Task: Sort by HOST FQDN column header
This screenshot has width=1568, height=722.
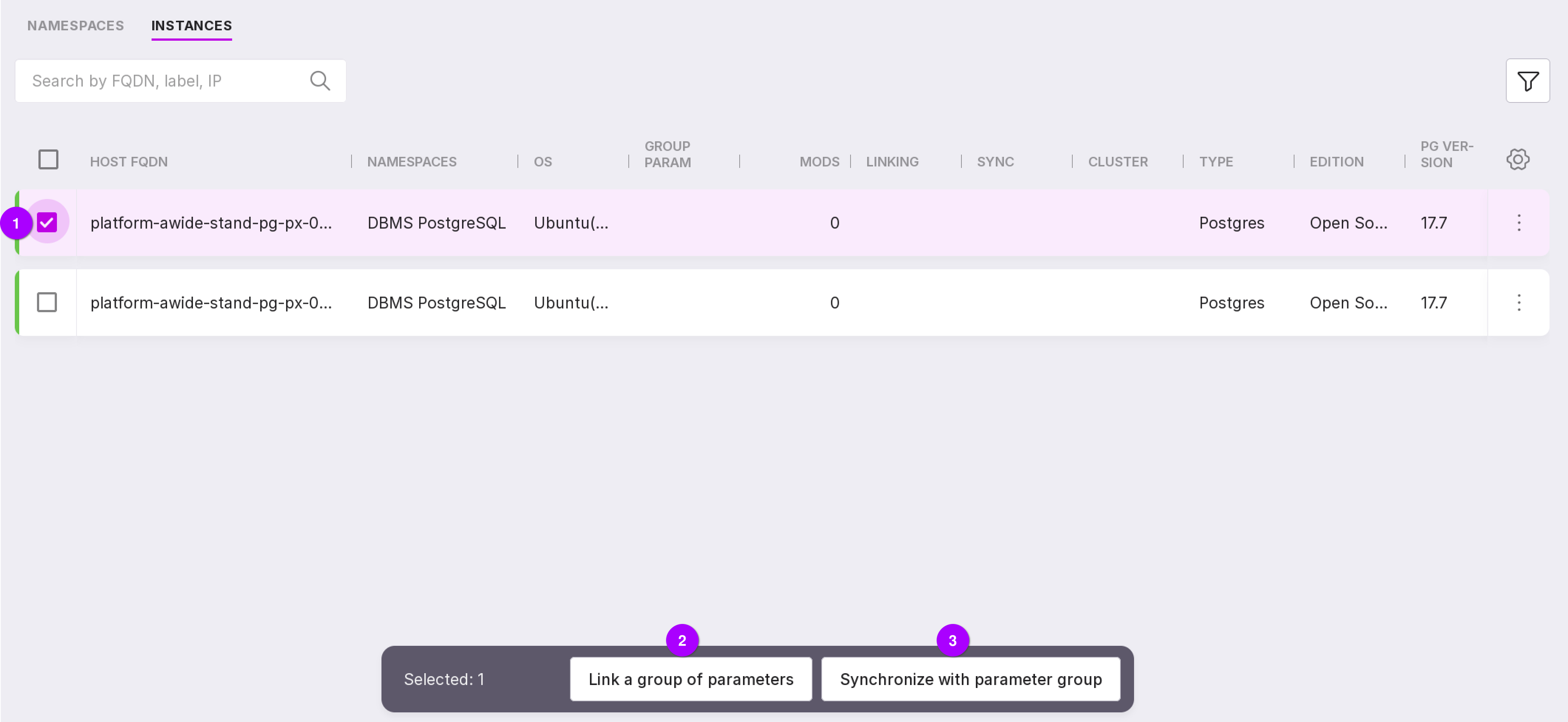Action: pyautogui.click(x=129, y=162)
